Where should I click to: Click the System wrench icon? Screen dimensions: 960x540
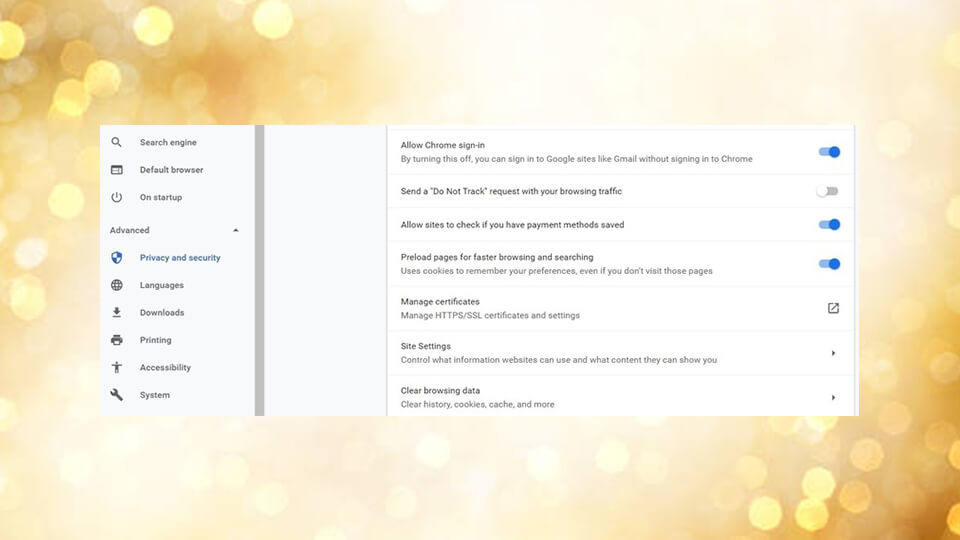(x=116, y=395)
